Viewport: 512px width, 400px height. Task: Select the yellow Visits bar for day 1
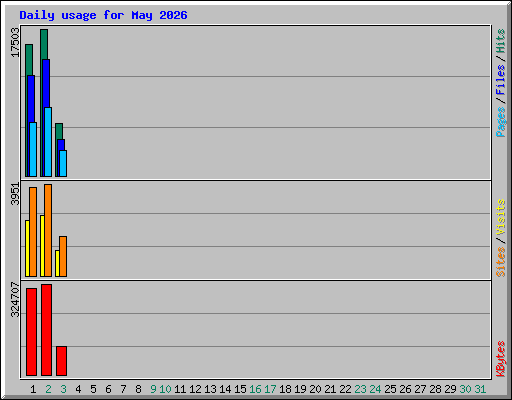pyautogui.click(x=27, y=248)
